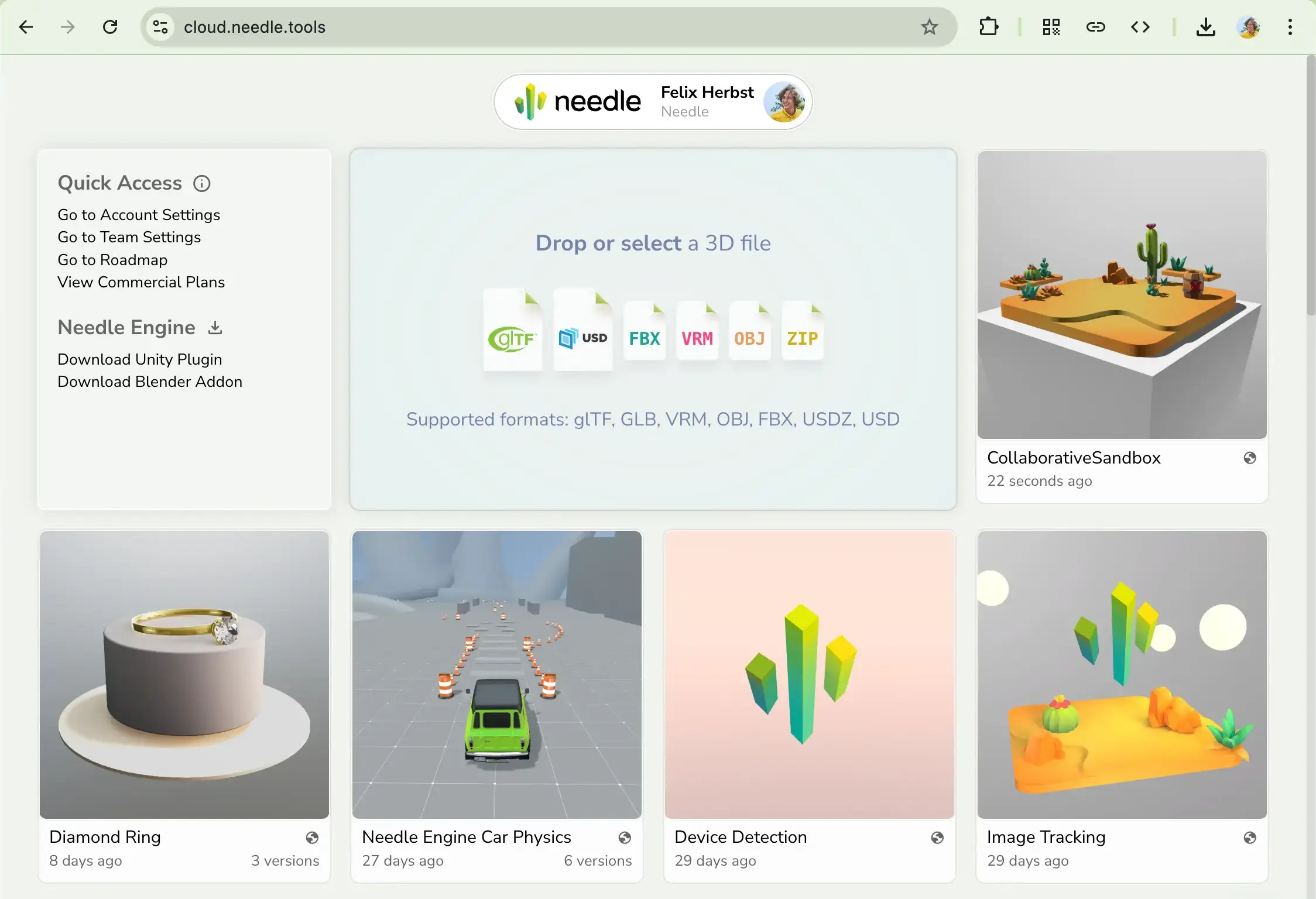This screenshot has height=899, width=1316.
Task: Open the browser extensions puzzle icon
Action: tap(988, 27)
